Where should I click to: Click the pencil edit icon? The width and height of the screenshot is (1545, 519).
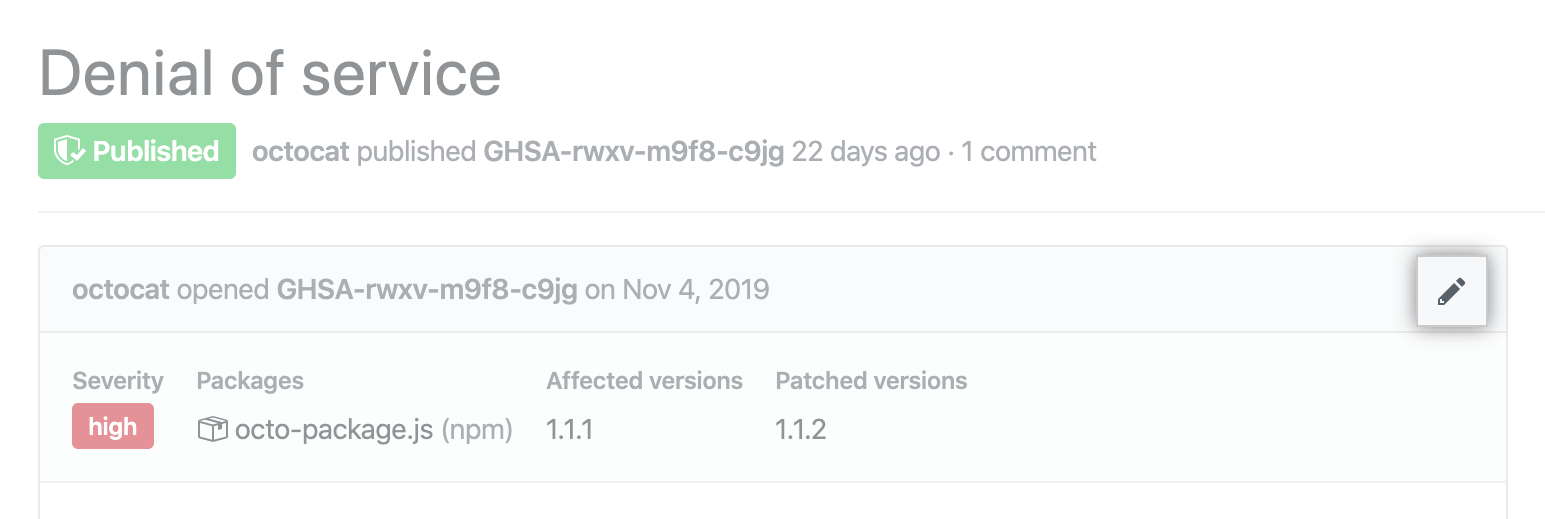(1451, 292)
